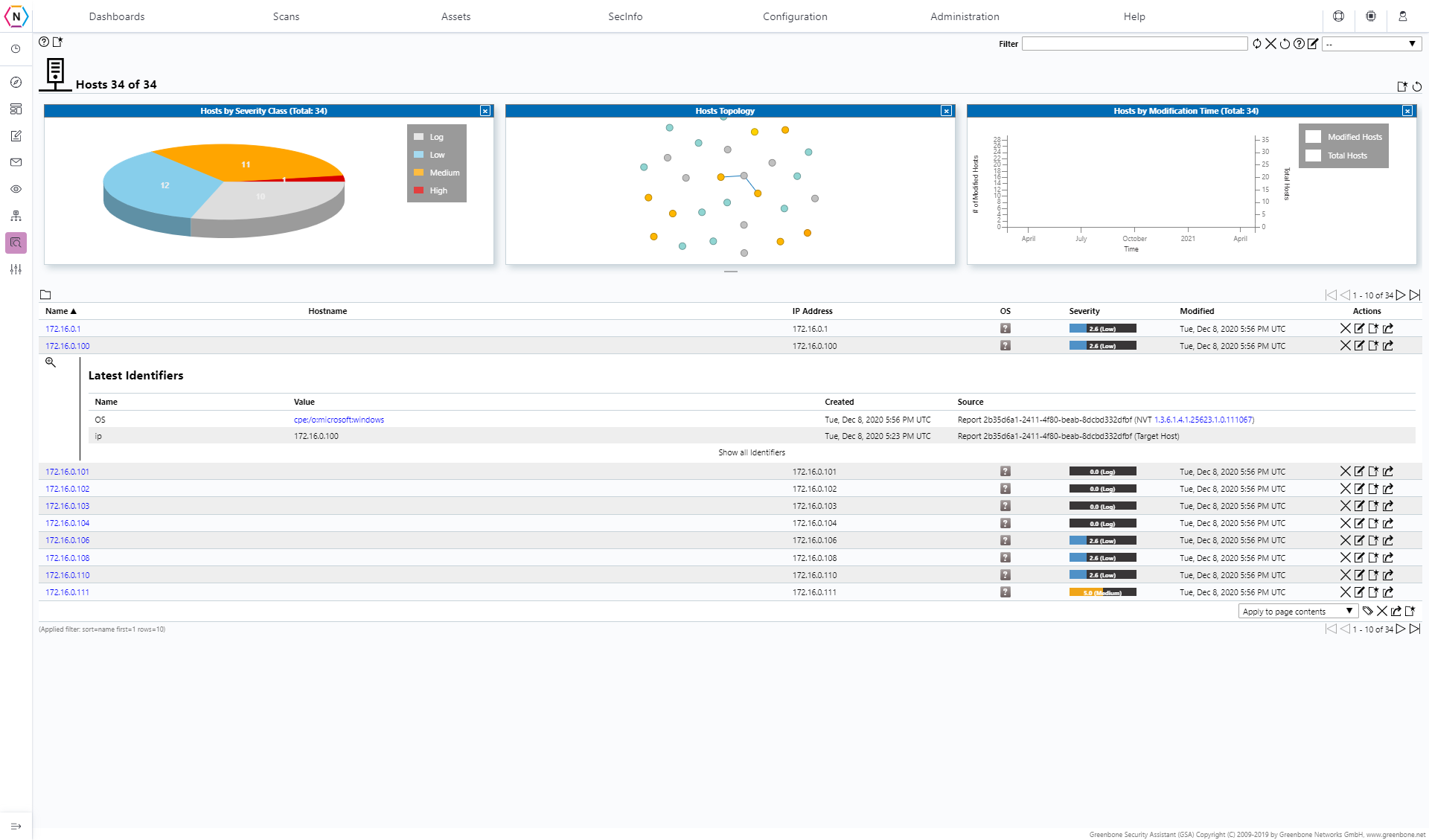Screen dimensions: 1429x840
Task: Click the new host icon at top left
Action: [x=57, y=42]
